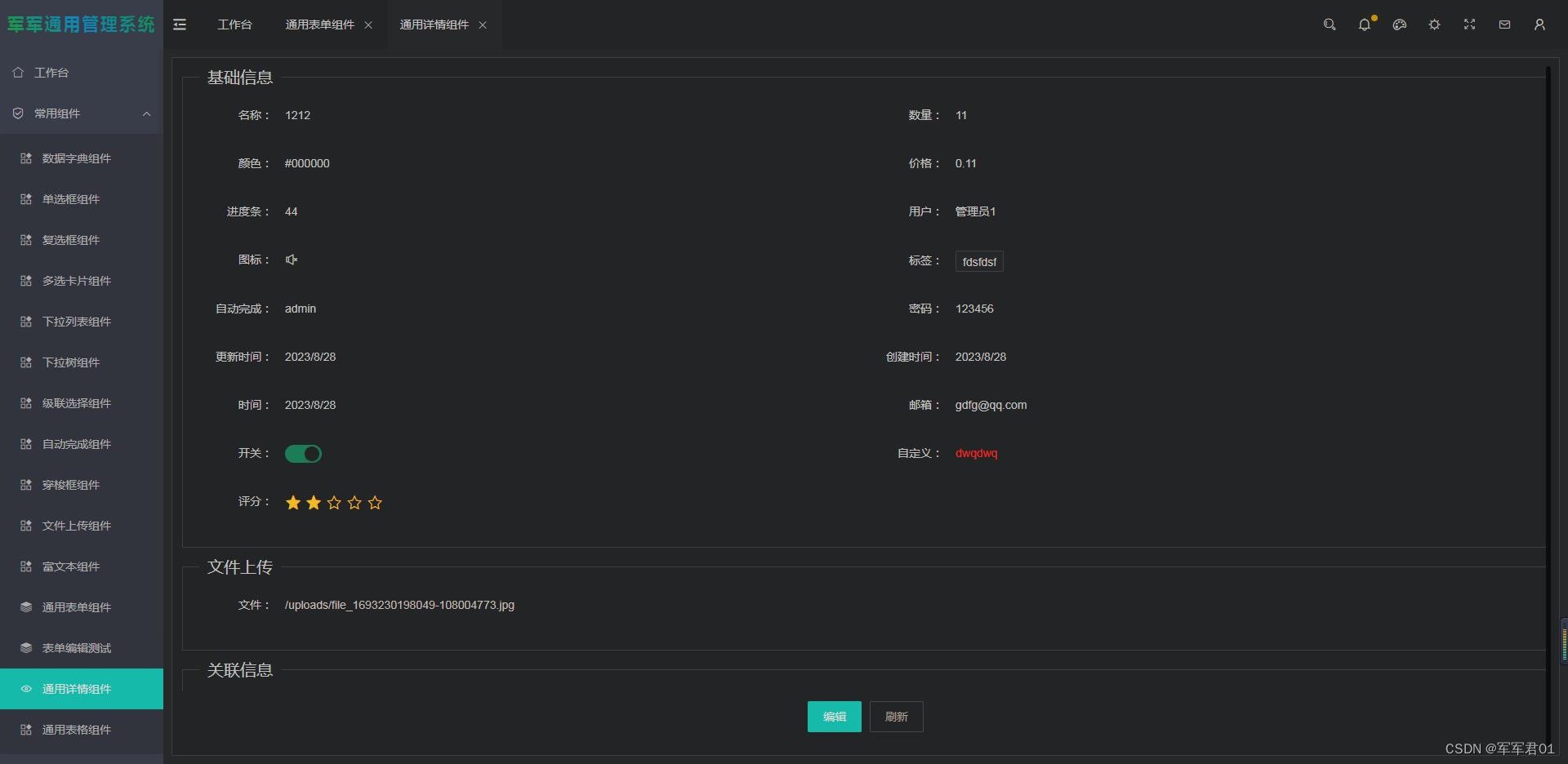This screenshot has height=764, width=1568.
Task: Toggle the 开关 switch off
Action: (x=303, y=454)
